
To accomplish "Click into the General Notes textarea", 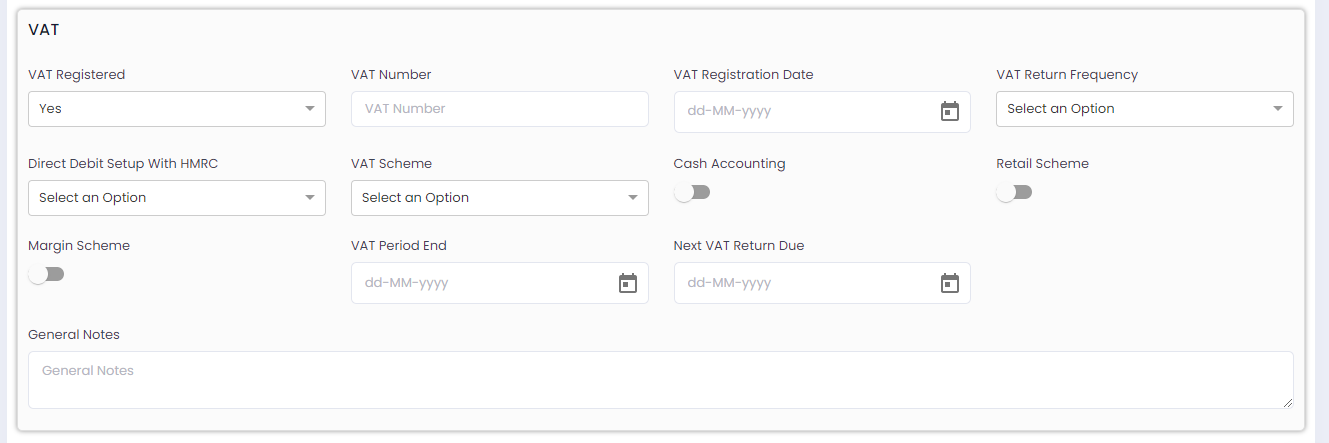I will coord(661,380).
